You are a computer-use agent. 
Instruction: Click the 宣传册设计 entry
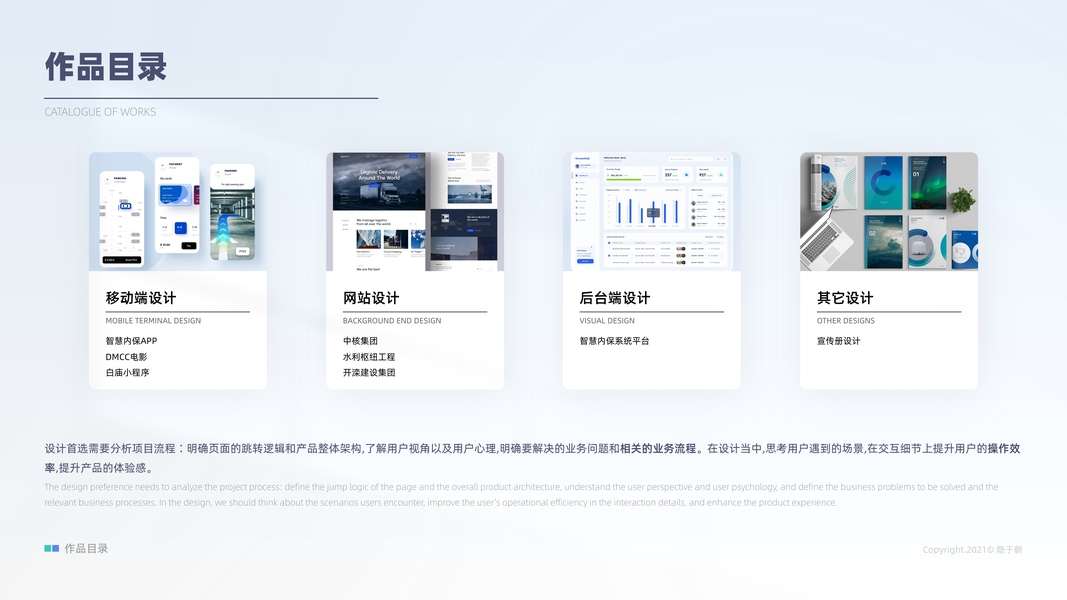point(838,341)
